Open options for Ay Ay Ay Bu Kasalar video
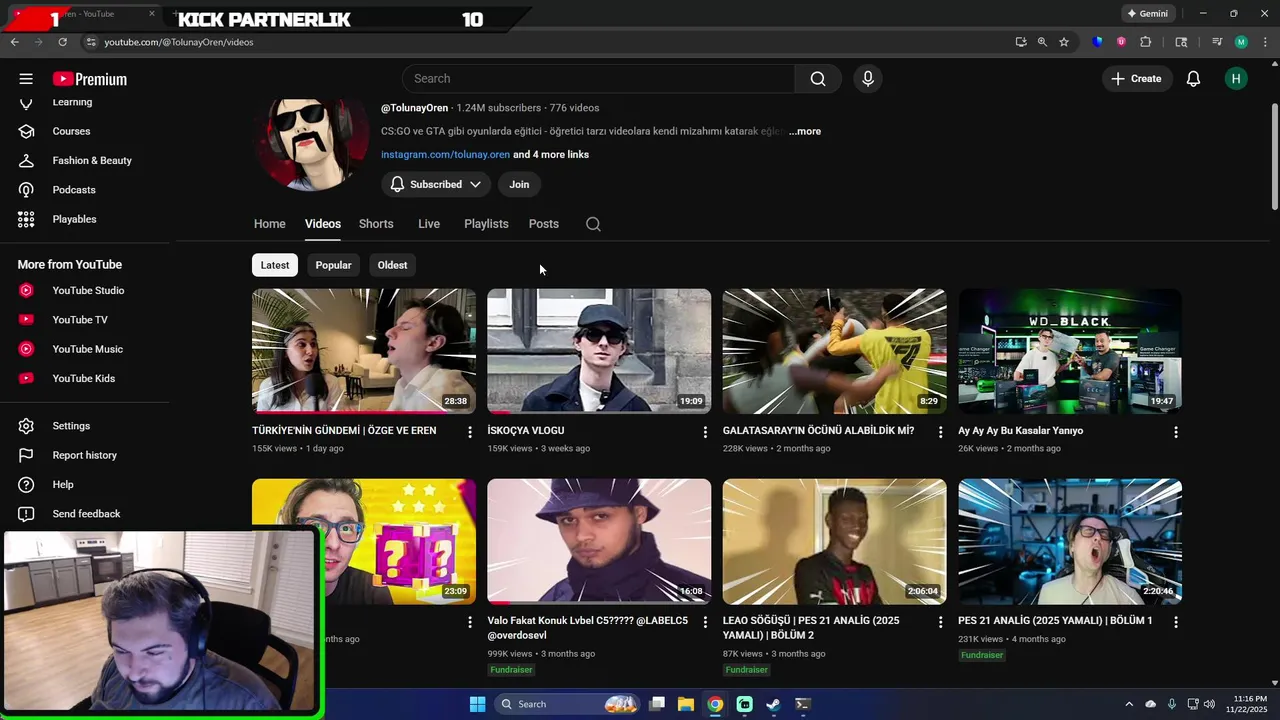Screen dimensions: 1280x720 (x=1176, y=432)
